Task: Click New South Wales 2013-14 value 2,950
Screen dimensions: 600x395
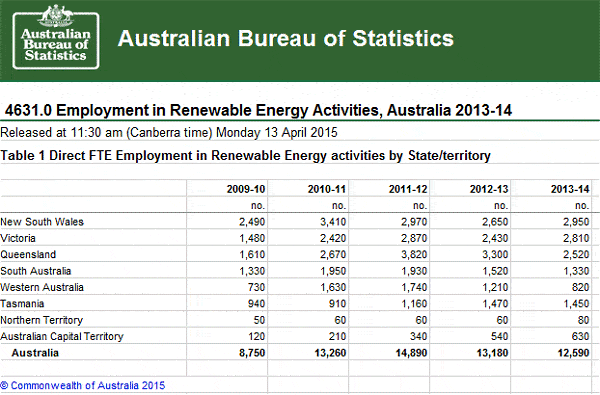Action: point(576,222)
